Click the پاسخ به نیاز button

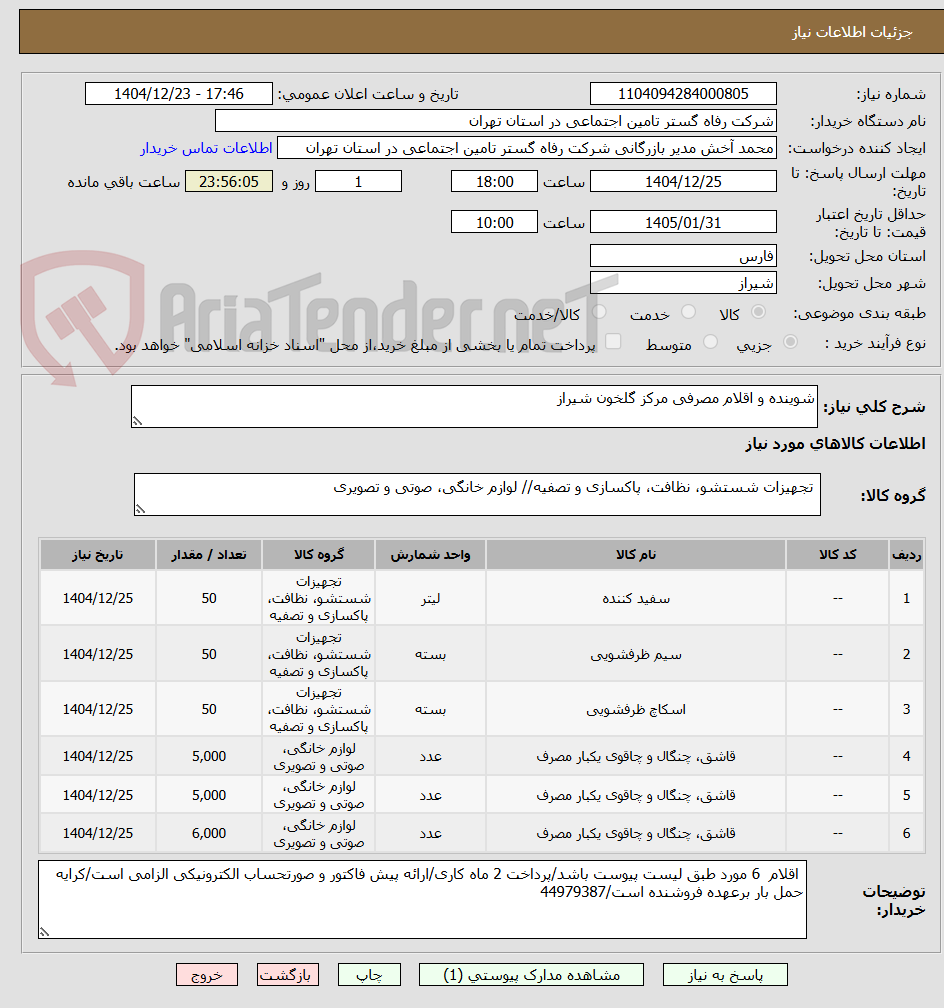[725, 975]
